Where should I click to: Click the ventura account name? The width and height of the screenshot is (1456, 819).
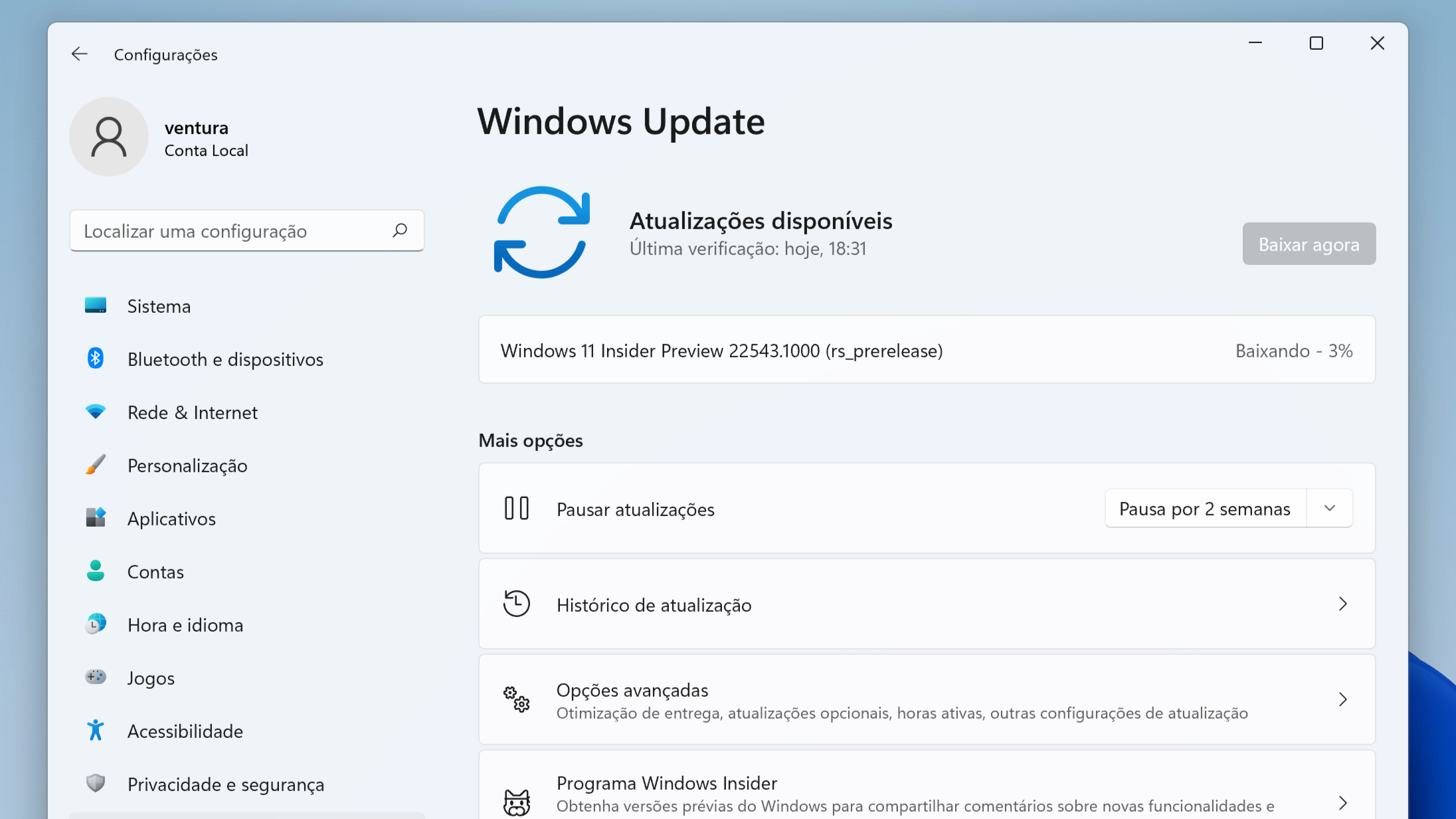click(197, 128)
